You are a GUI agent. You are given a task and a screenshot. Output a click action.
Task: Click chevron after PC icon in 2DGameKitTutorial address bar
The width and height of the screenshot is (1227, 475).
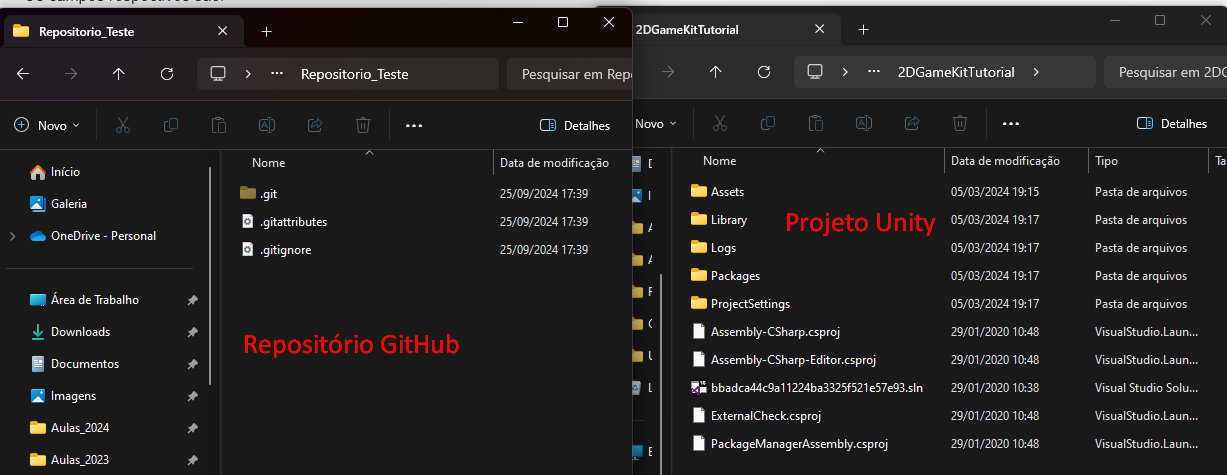(x=844, y=72)
